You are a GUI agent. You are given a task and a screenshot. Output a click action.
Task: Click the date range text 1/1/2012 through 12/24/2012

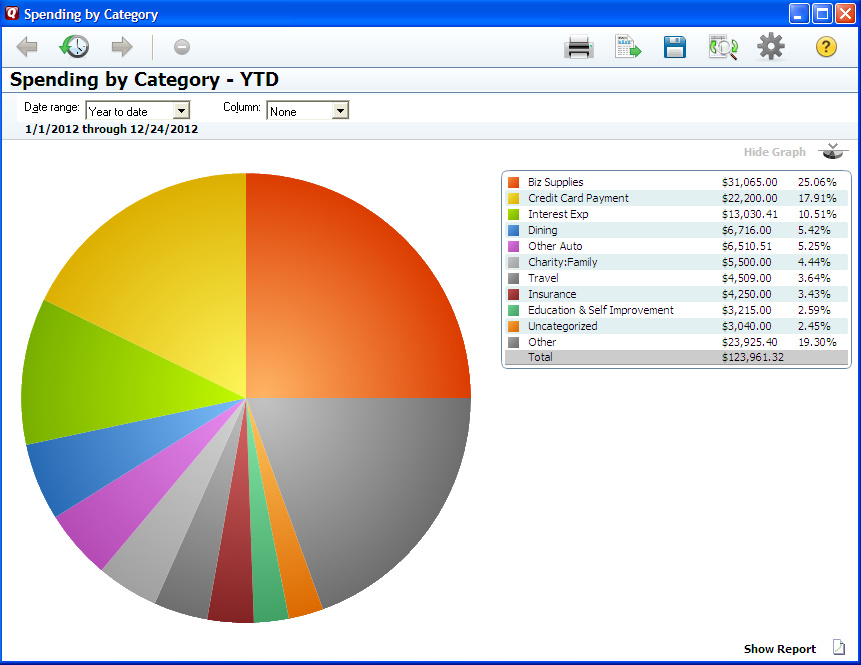[x=111, y=129]
